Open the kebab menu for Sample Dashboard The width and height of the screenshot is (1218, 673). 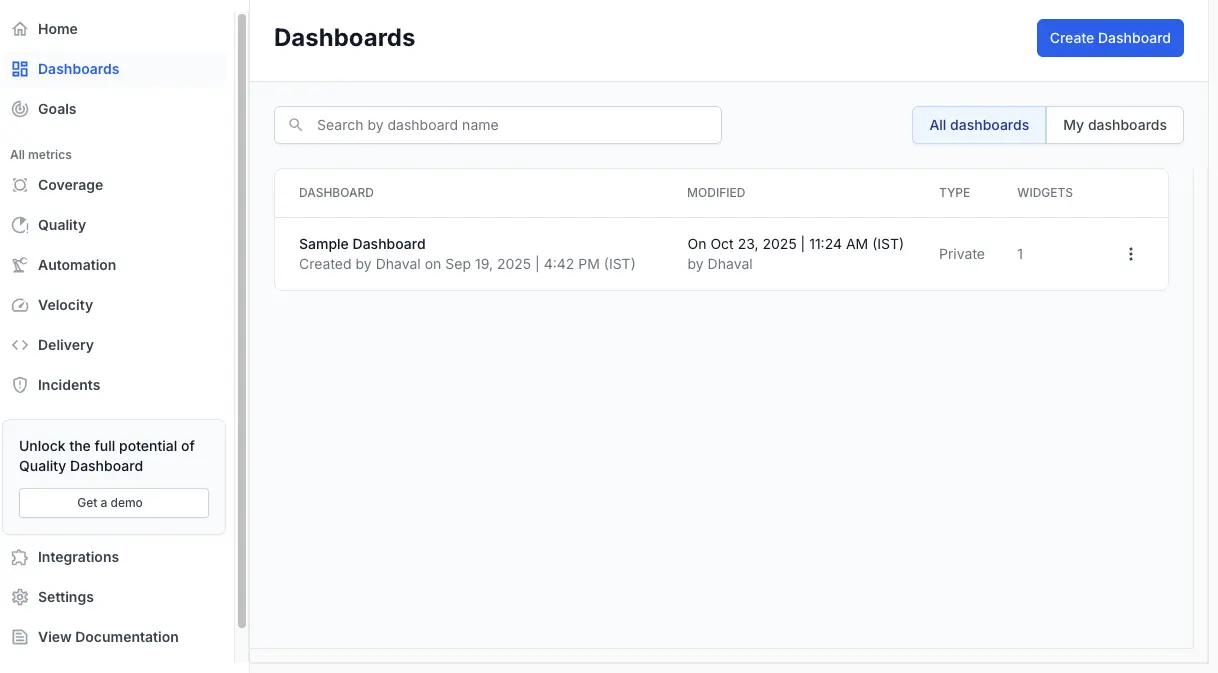click(x=1131, y=254)
